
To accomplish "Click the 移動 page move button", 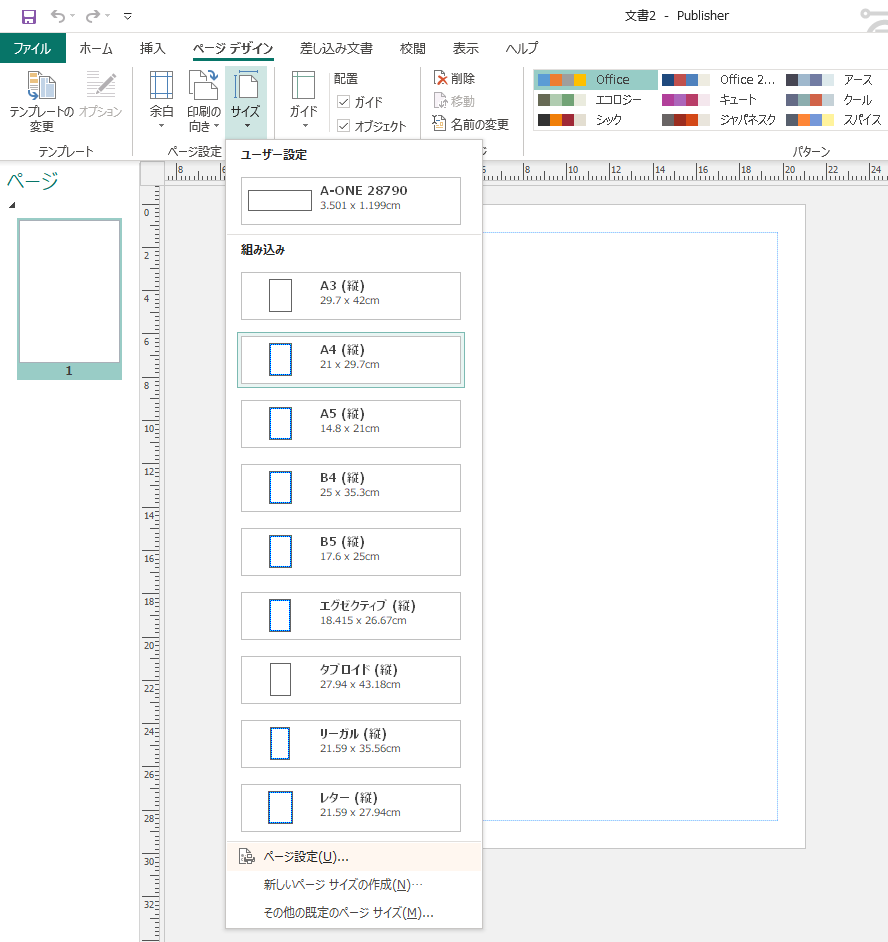I will pos(455,101).
